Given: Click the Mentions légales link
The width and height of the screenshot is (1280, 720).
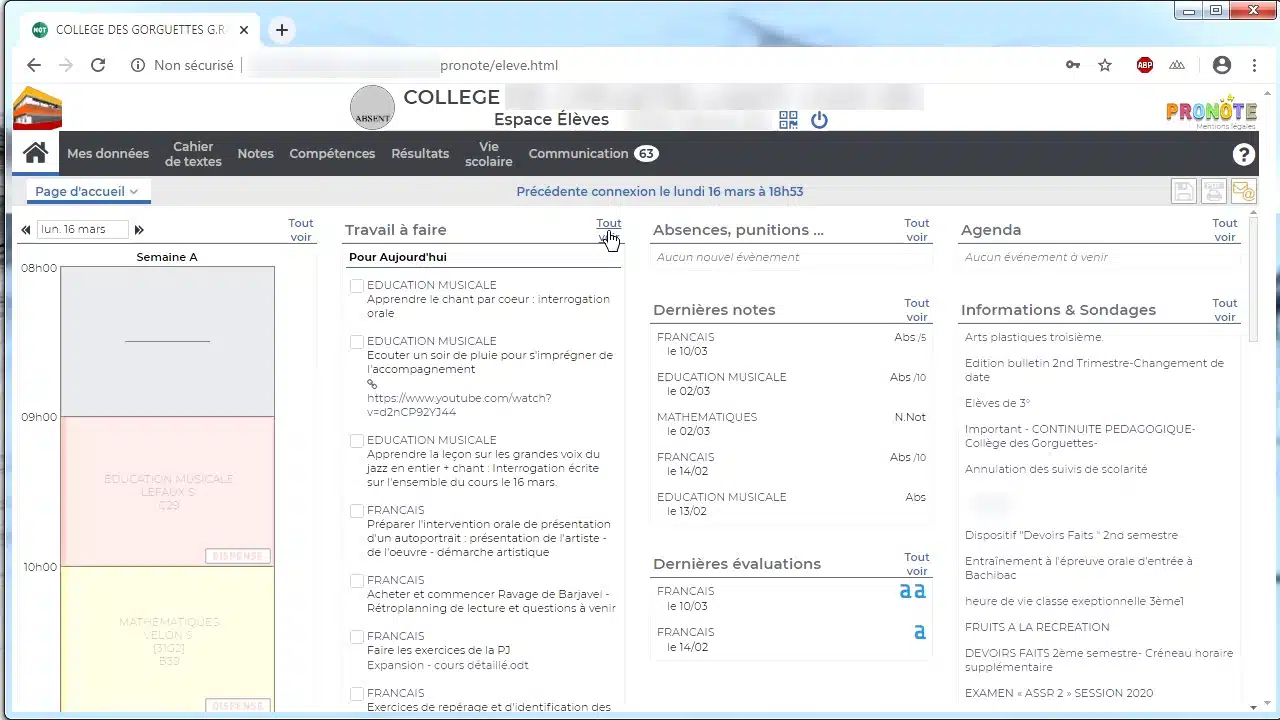Looking at the screenshot, I should click(x=1226, y=126).
